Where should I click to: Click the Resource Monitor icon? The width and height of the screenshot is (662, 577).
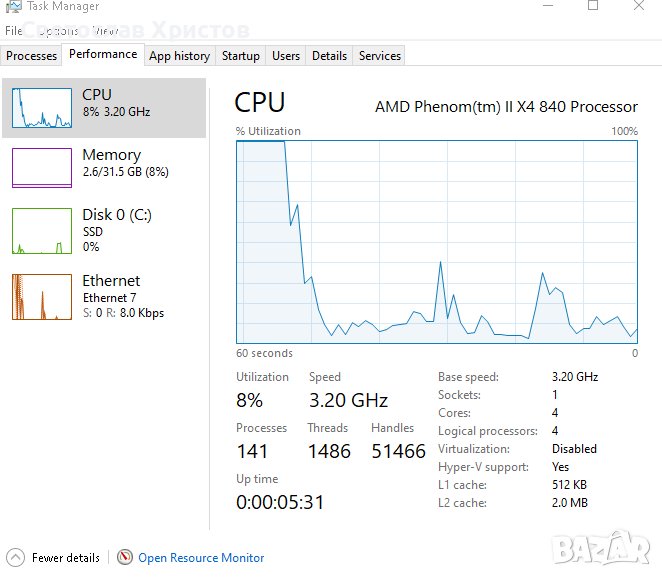click(125, 558)
